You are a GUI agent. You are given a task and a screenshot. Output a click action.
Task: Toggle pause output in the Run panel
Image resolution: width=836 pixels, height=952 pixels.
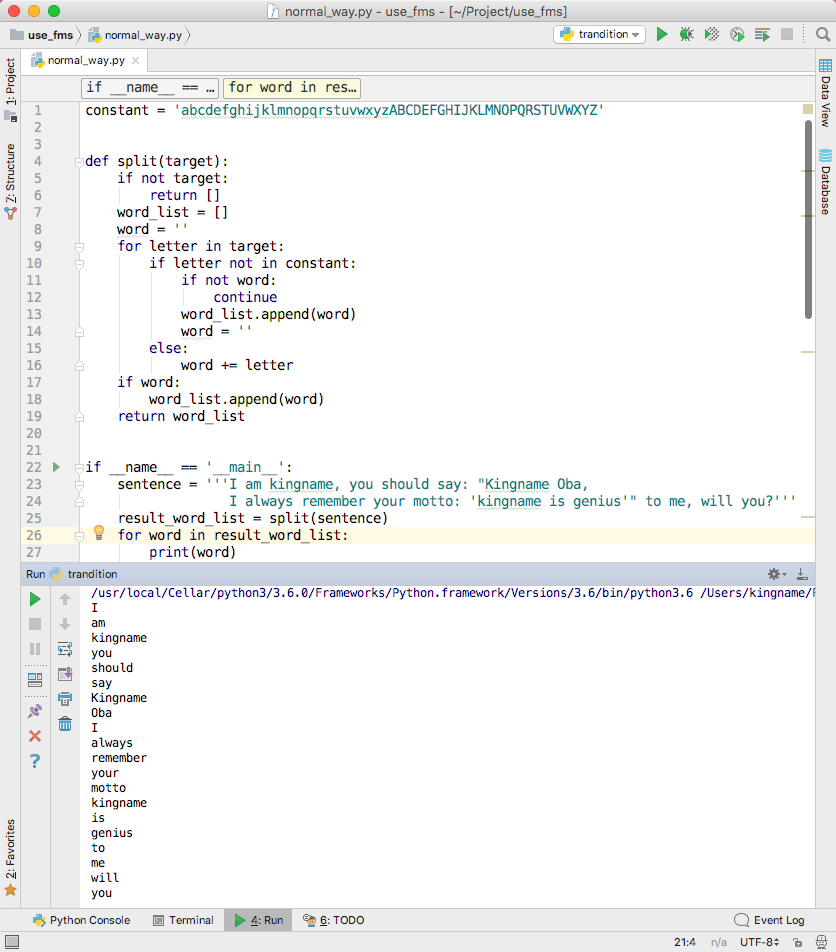pyautogui.click(x=35, y=649)
